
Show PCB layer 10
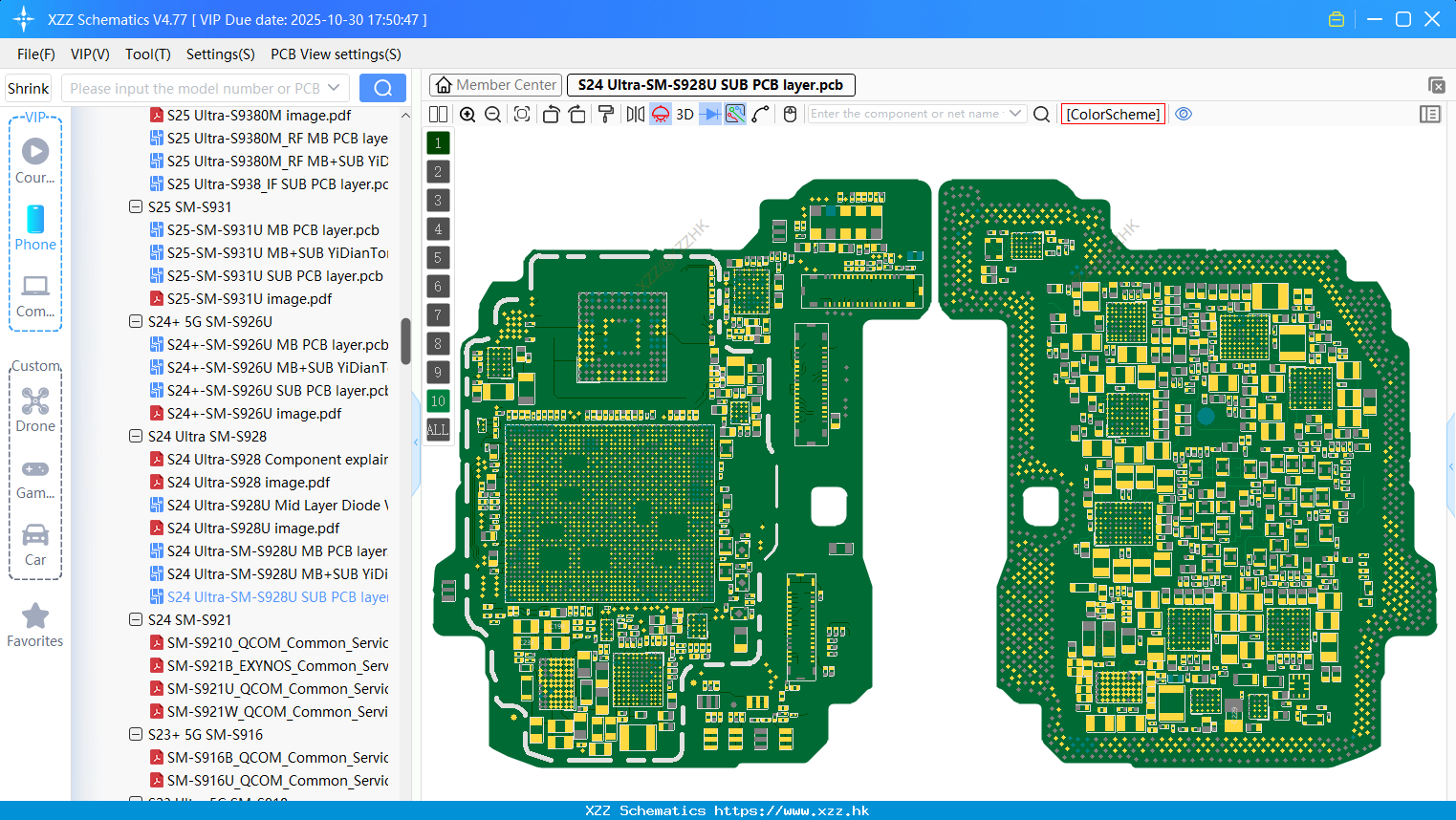pyautogui.click(x=438, y=401)
